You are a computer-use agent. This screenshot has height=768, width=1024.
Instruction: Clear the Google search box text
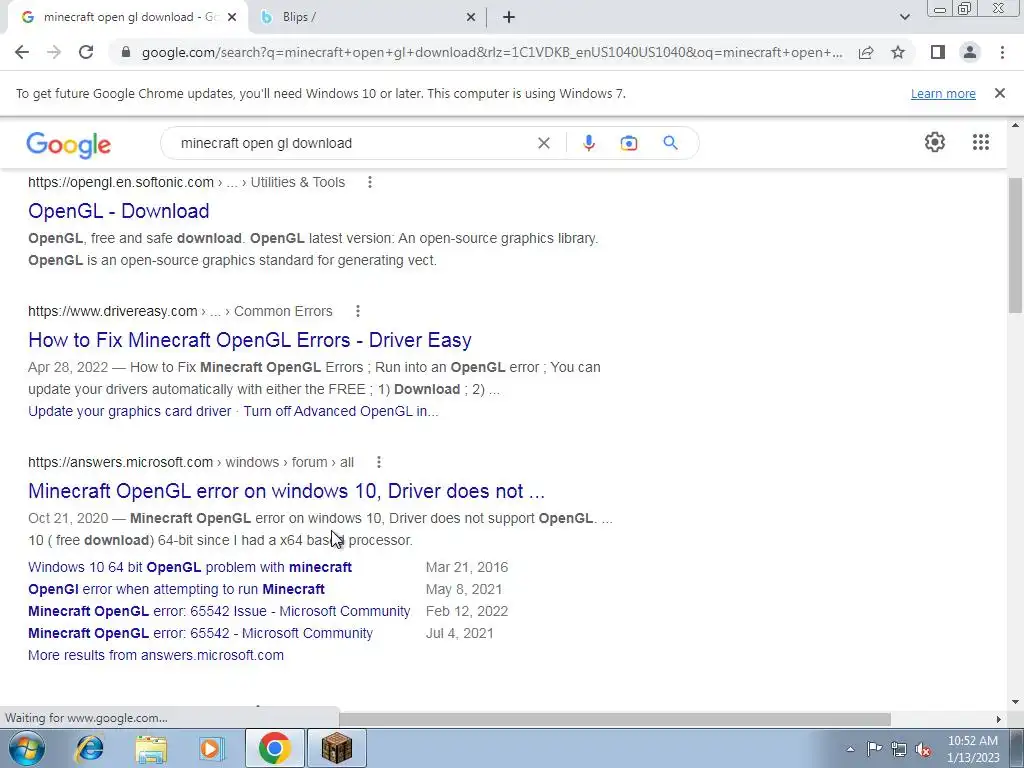(543, 143)
